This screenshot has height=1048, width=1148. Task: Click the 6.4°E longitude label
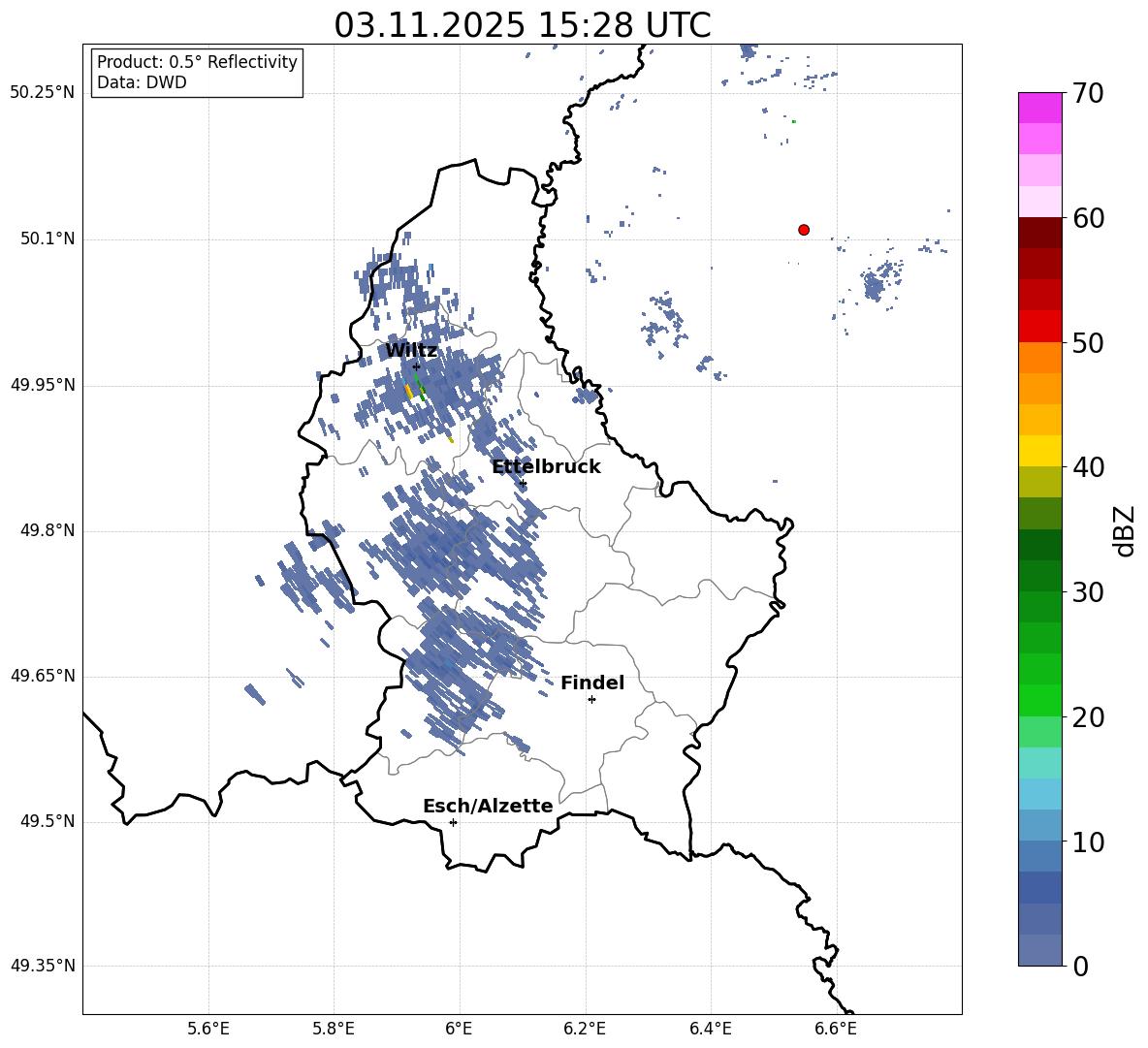710,1029
